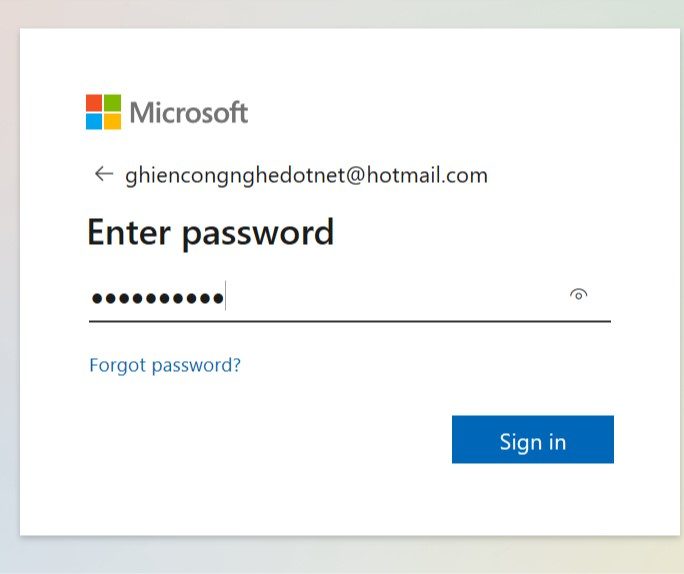Screen dimensions: 684x574
Task: Click the Enter password heading
Action: click(210, 233)
